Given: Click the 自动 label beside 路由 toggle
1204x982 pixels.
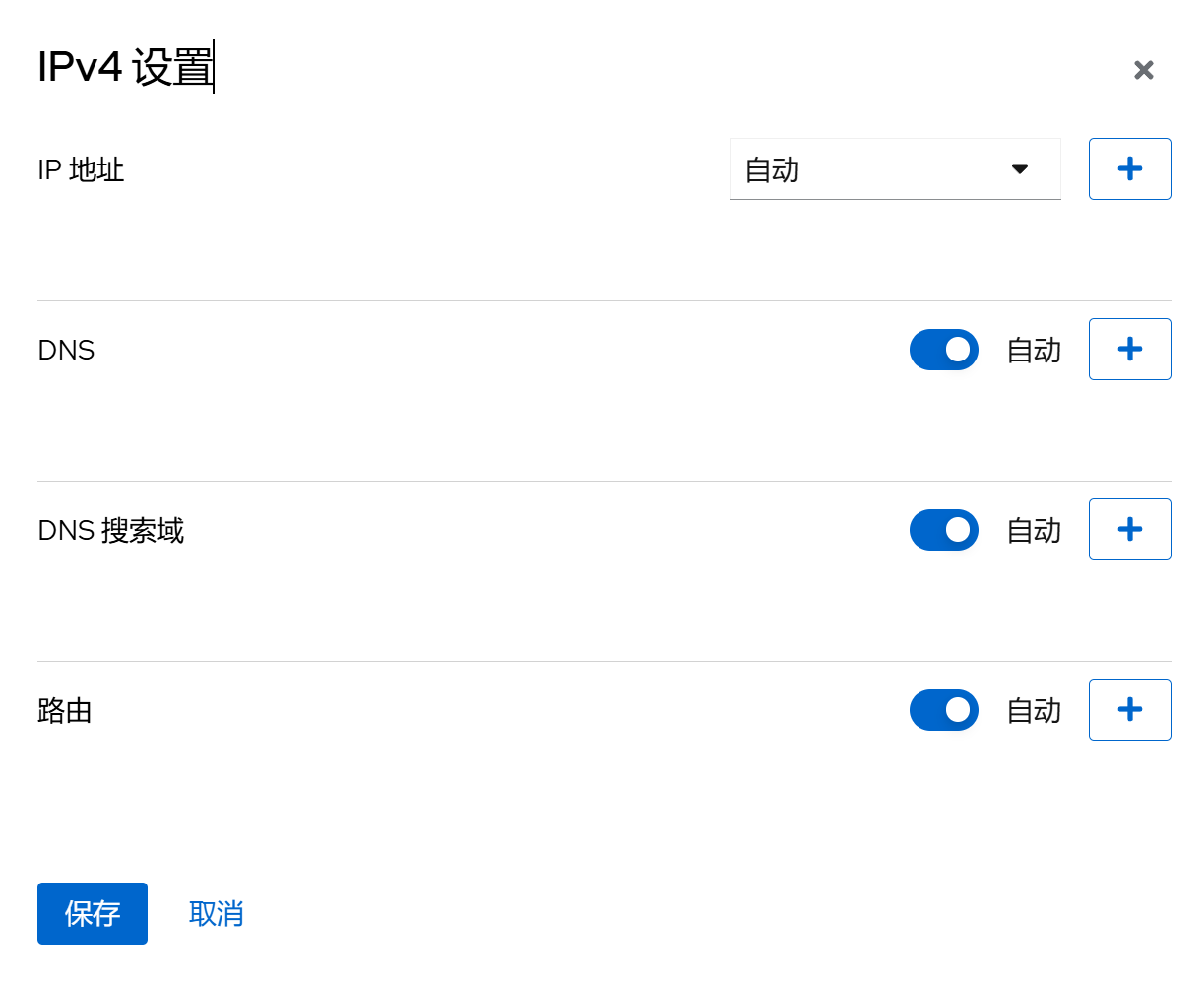Looking at the screenshot, I should (x=1034, y=711).
